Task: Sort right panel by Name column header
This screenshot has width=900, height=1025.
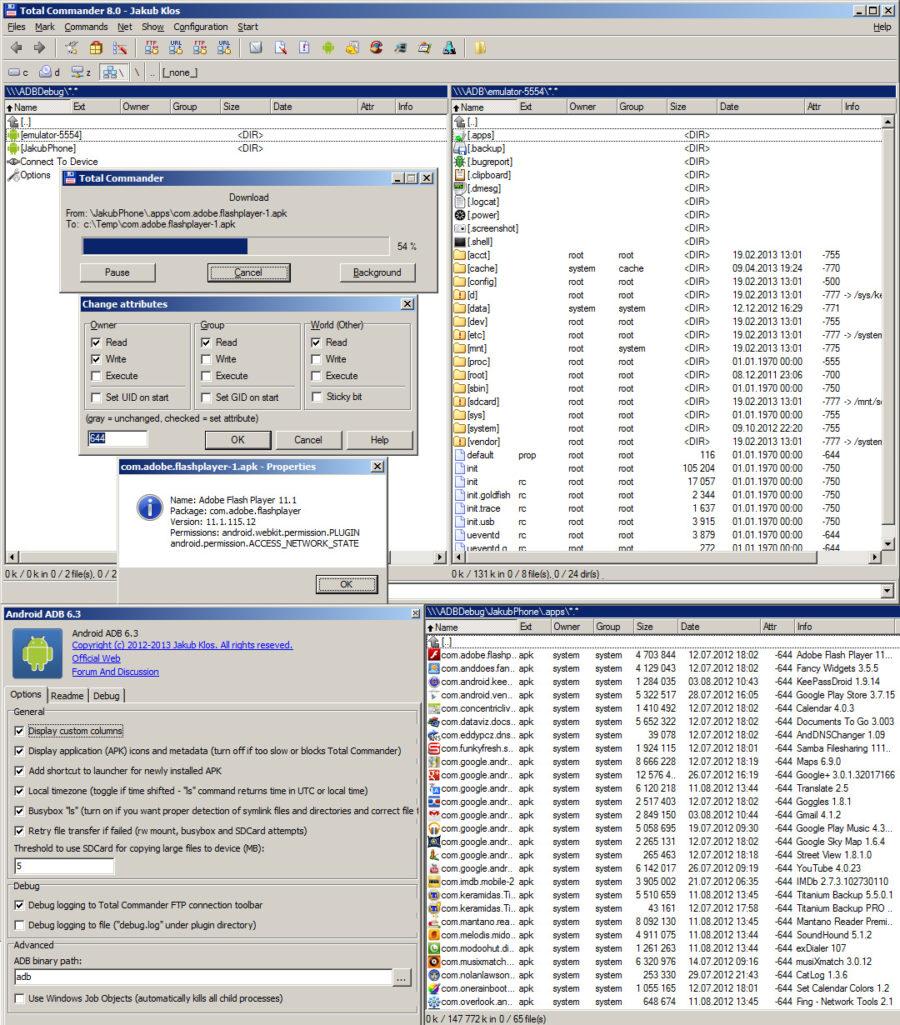Action: point(484,107)
